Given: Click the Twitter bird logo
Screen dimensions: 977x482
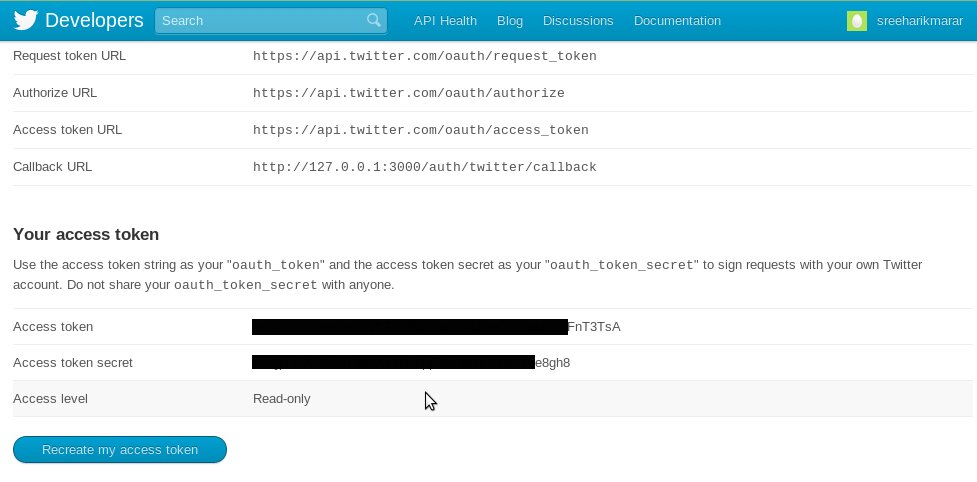Looking at the screenshot, I should coord(26,21).
